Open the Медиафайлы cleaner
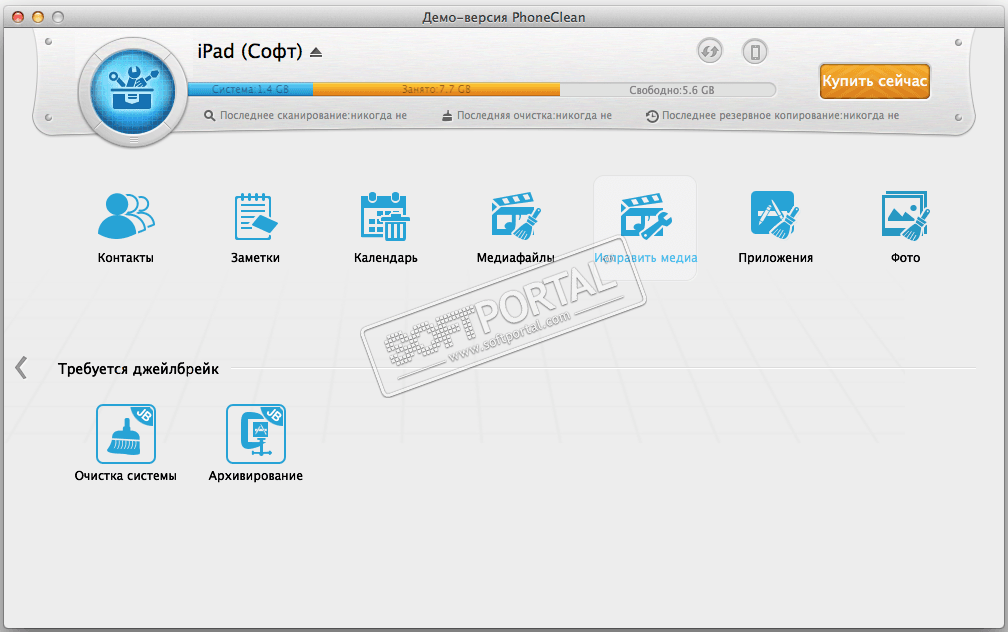Viewport: 1008px width, 632px height. click(x=516, y=215)
